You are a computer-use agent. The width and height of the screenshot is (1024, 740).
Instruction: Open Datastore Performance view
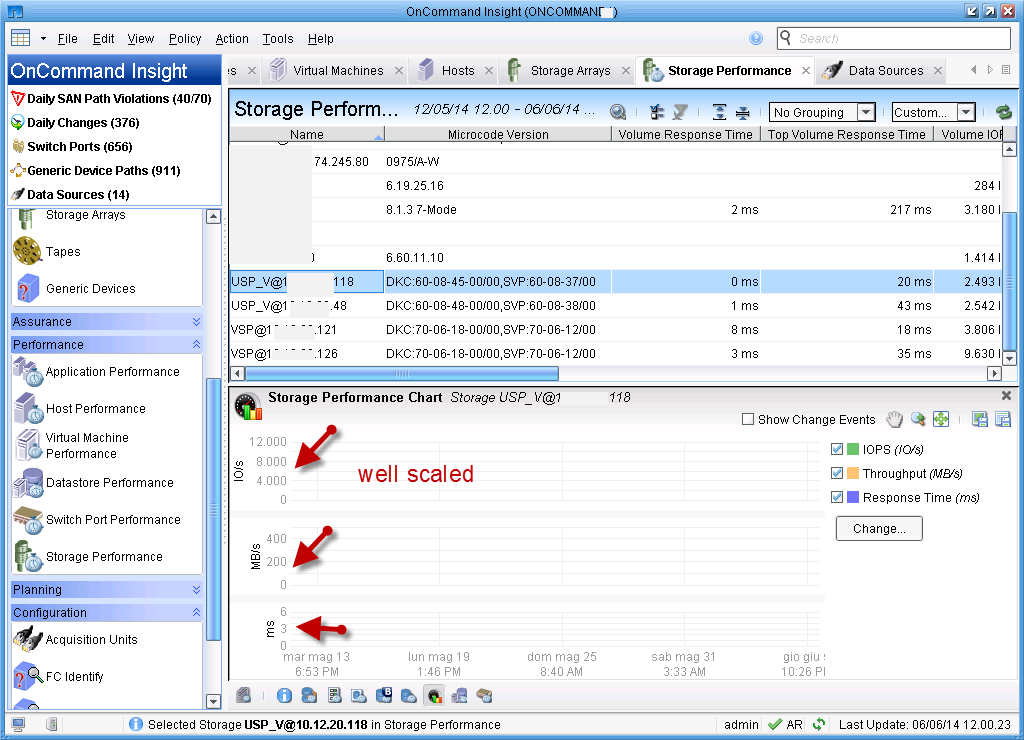click(109, 483)
